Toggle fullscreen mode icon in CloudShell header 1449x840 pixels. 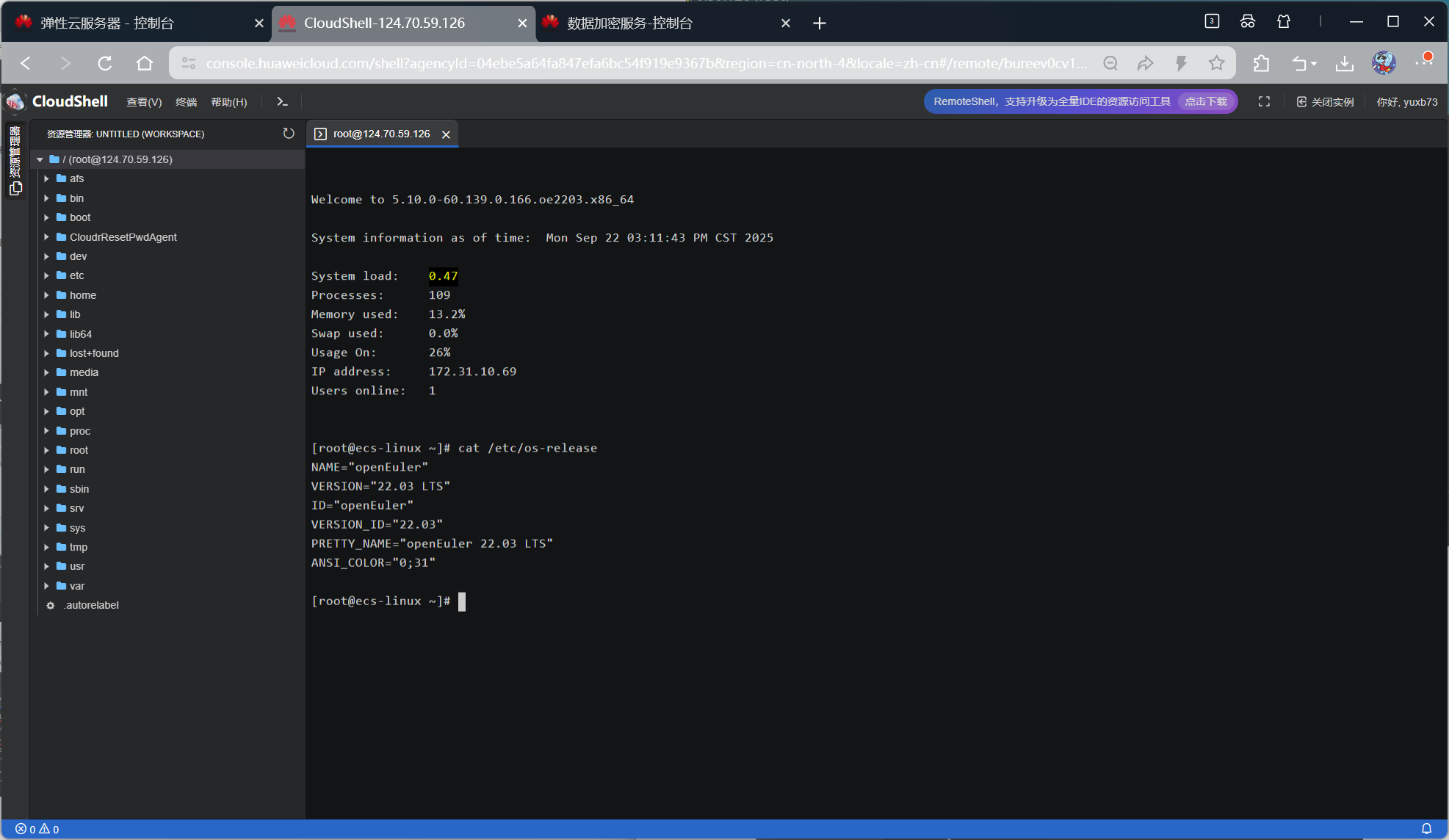(x=1264, y=101)
